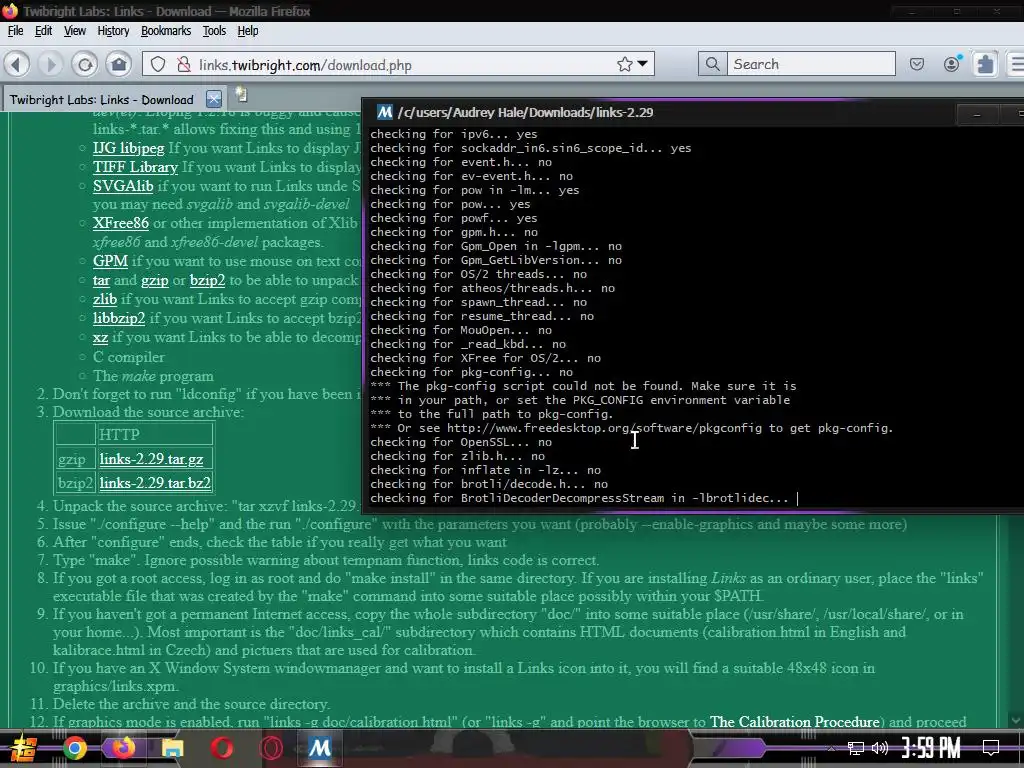Click the URL links.twibright.com/download.php
Screen dimensions: 1024x768
[305, 65]
